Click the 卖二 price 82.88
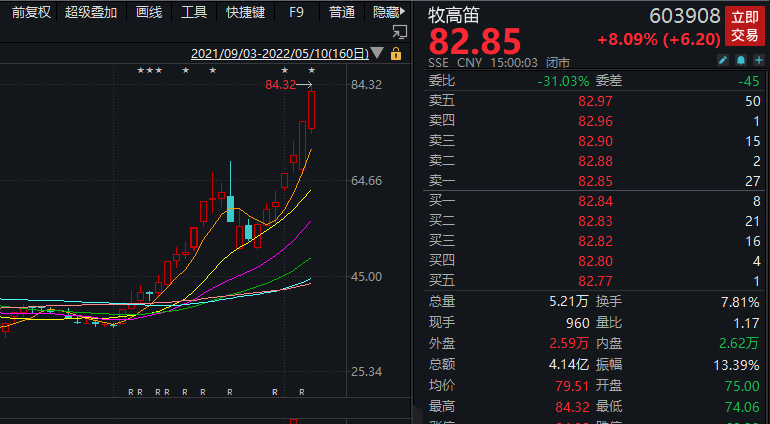The width and height of the screenshot is (770, 424). (x=595, y=161)
